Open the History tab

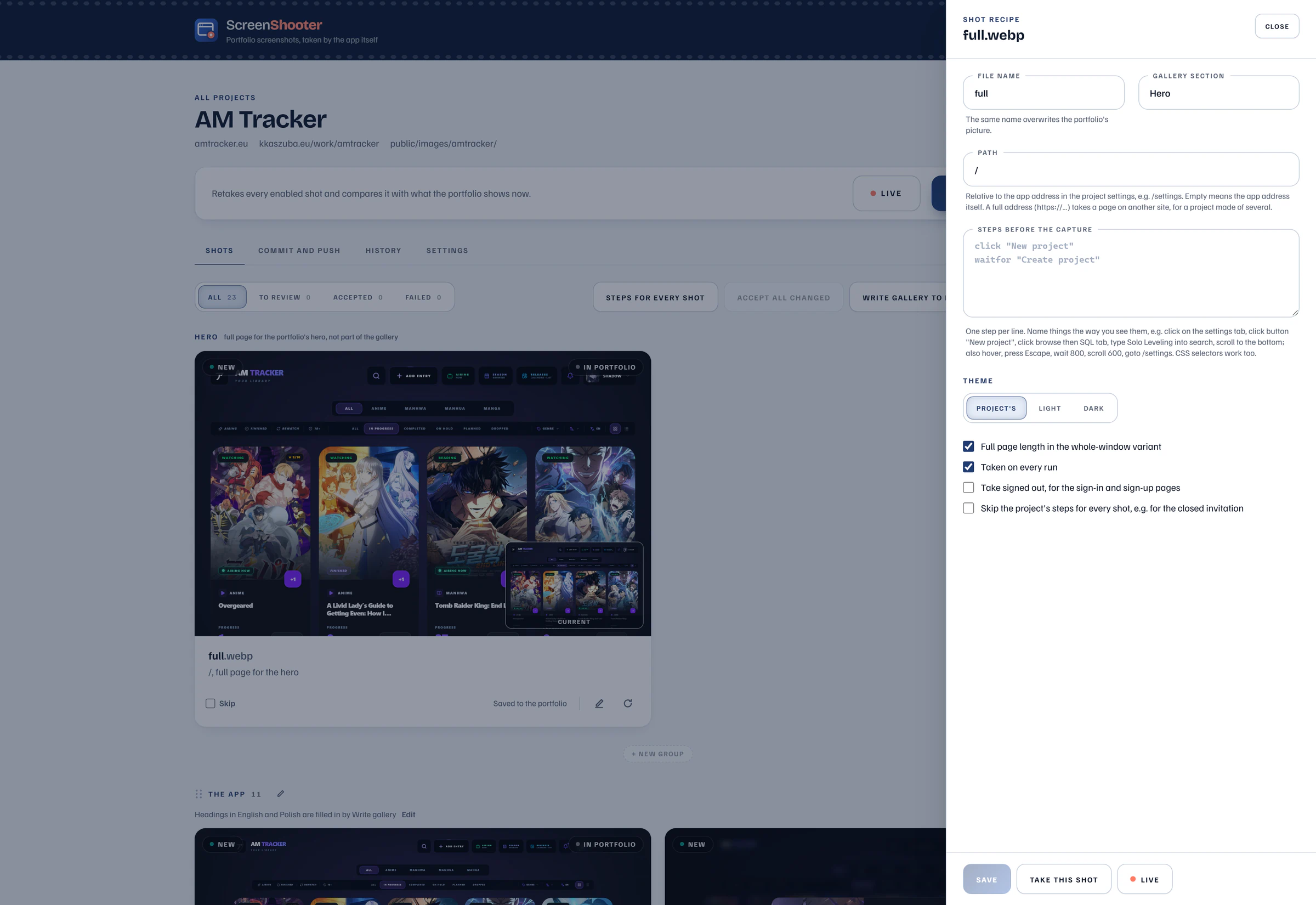tap(383, 251)
